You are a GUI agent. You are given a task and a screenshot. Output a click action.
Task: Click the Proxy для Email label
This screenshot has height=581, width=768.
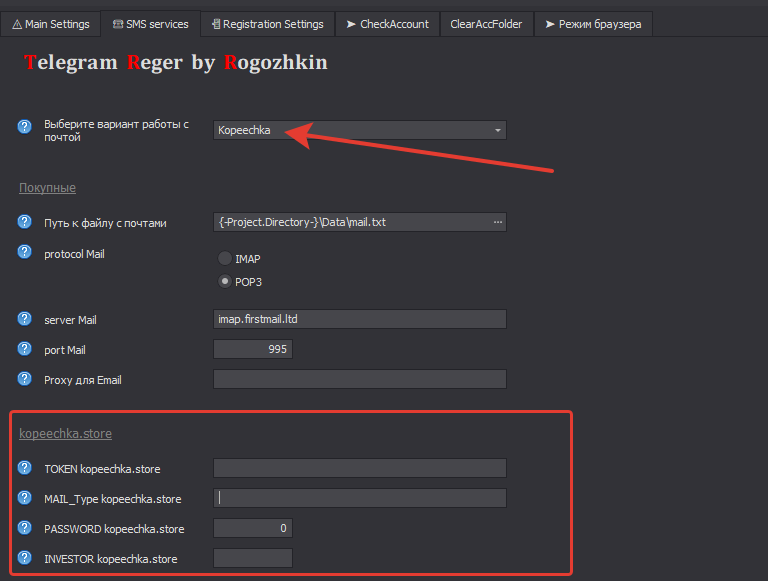pos(83,380)
